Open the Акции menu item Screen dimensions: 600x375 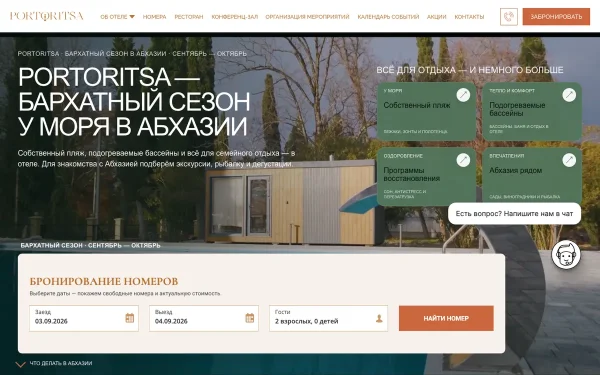click(x=437, y=17)
